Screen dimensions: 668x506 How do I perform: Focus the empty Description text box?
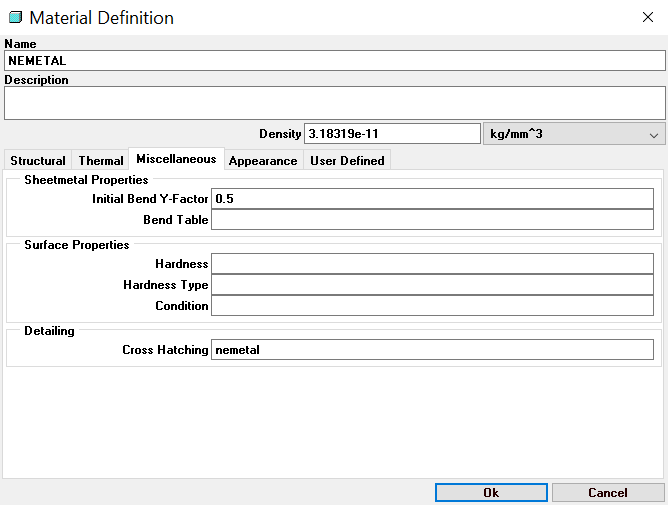coord(334,103)
